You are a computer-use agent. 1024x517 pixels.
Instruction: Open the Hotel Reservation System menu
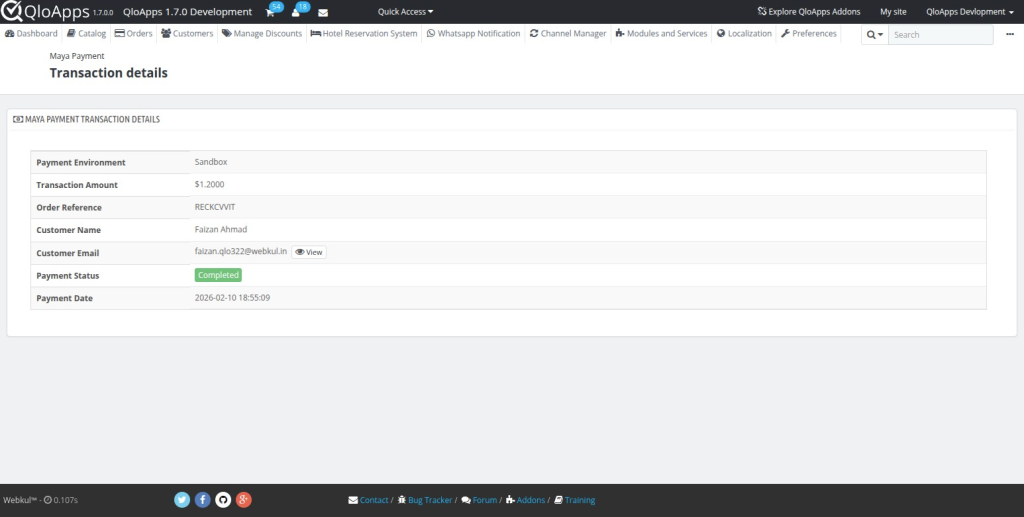pos(364,33)
